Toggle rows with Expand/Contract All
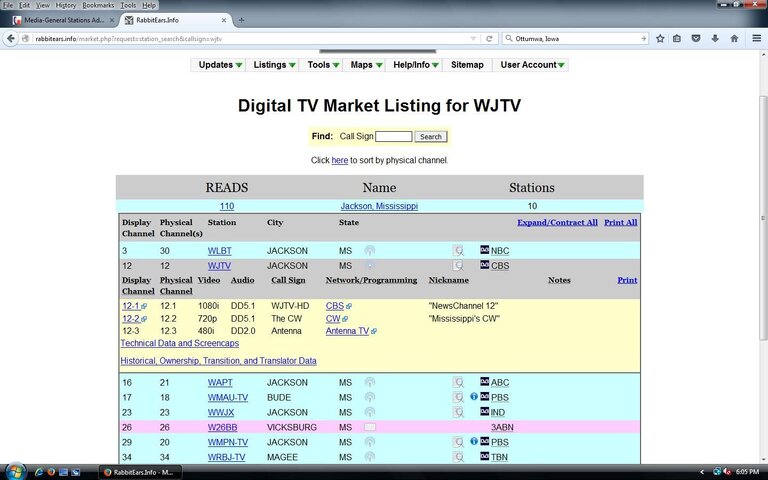Viewport: 768px width, 480px height. (557, 222)
